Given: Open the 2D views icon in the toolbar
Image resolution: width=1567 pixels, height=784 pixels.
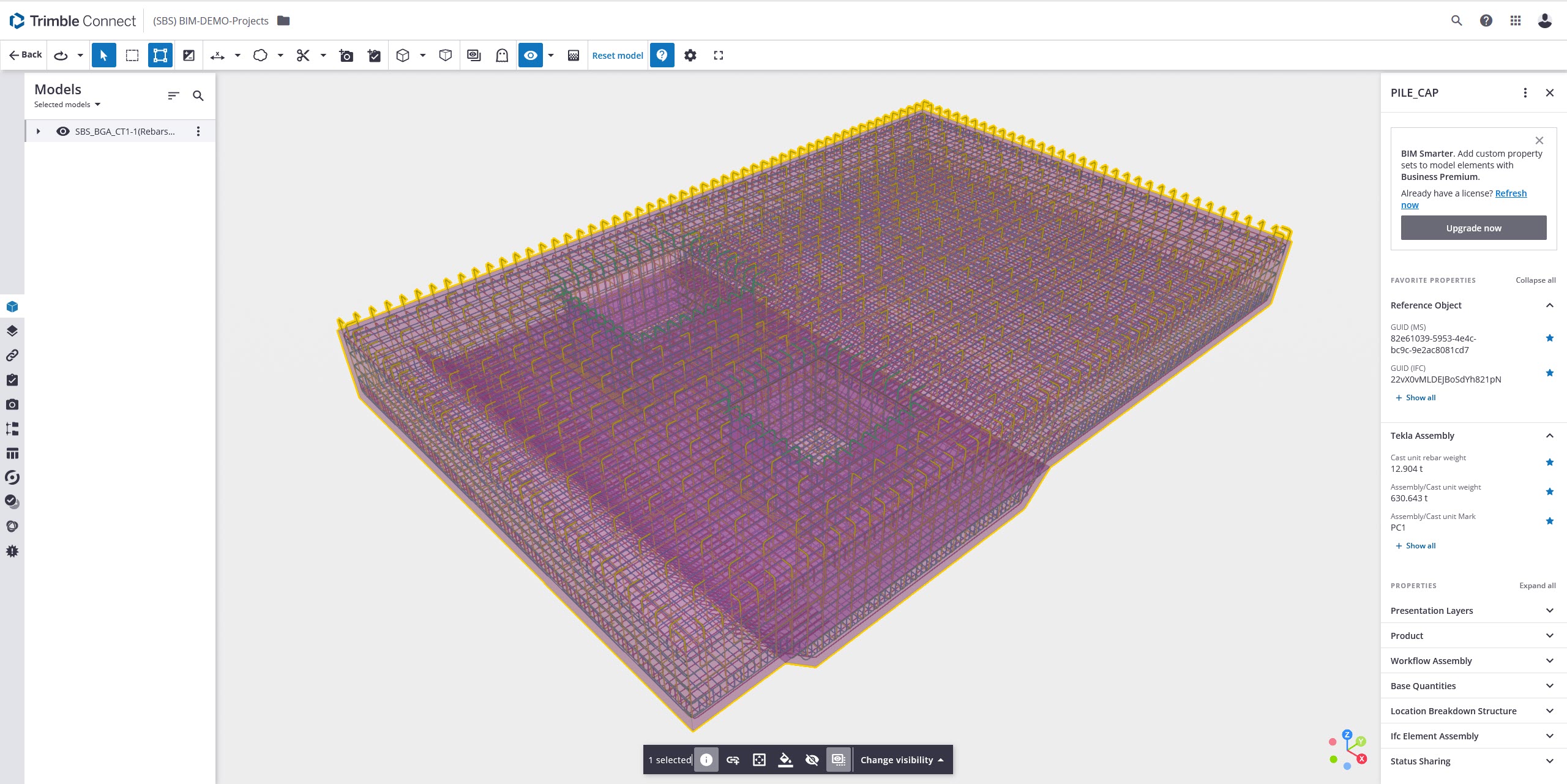Looking at the screenshot, I should click(x=473, y=55).
